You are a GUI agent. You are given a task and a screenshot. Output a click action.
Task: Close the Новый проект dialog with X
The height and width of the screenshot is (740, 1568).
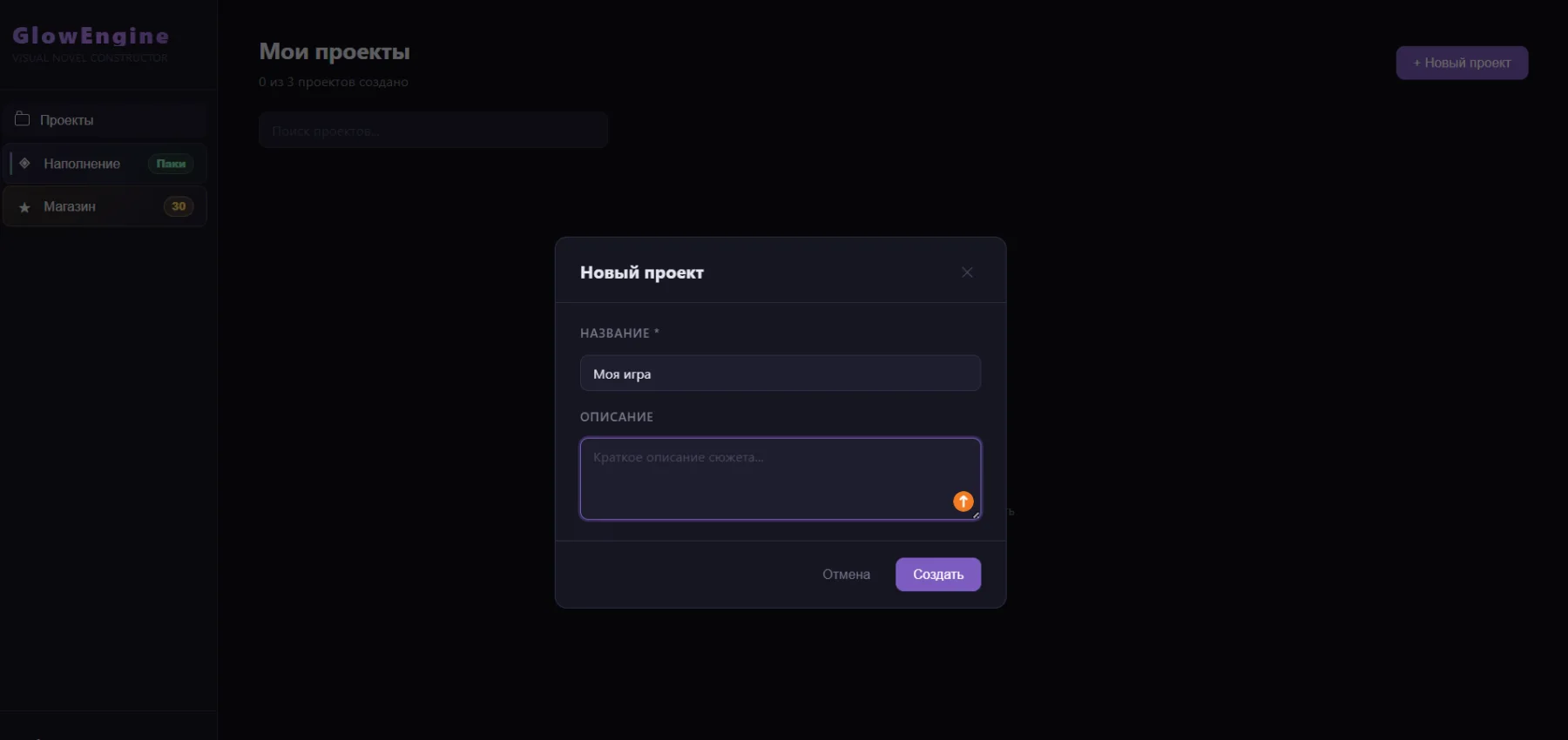[x=967, y=272]
